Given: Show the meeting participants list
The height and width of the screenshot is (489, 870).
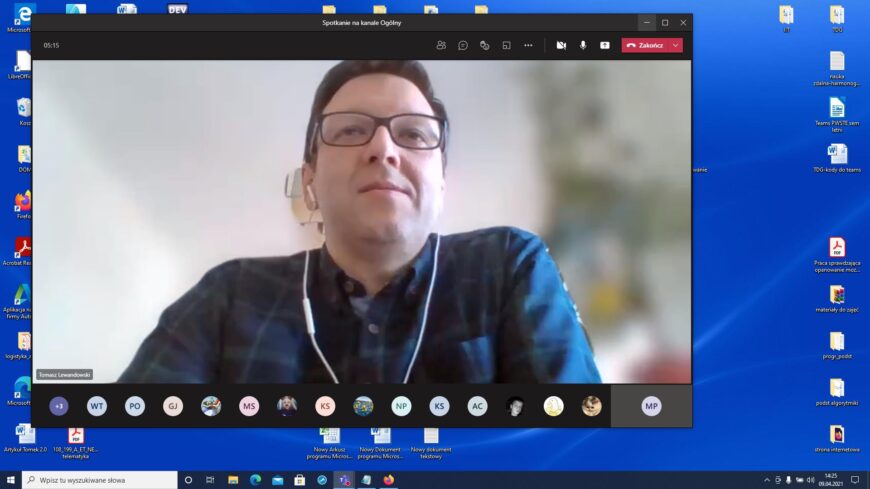Looking at the screenshot, I should click(x=441, y=46).
